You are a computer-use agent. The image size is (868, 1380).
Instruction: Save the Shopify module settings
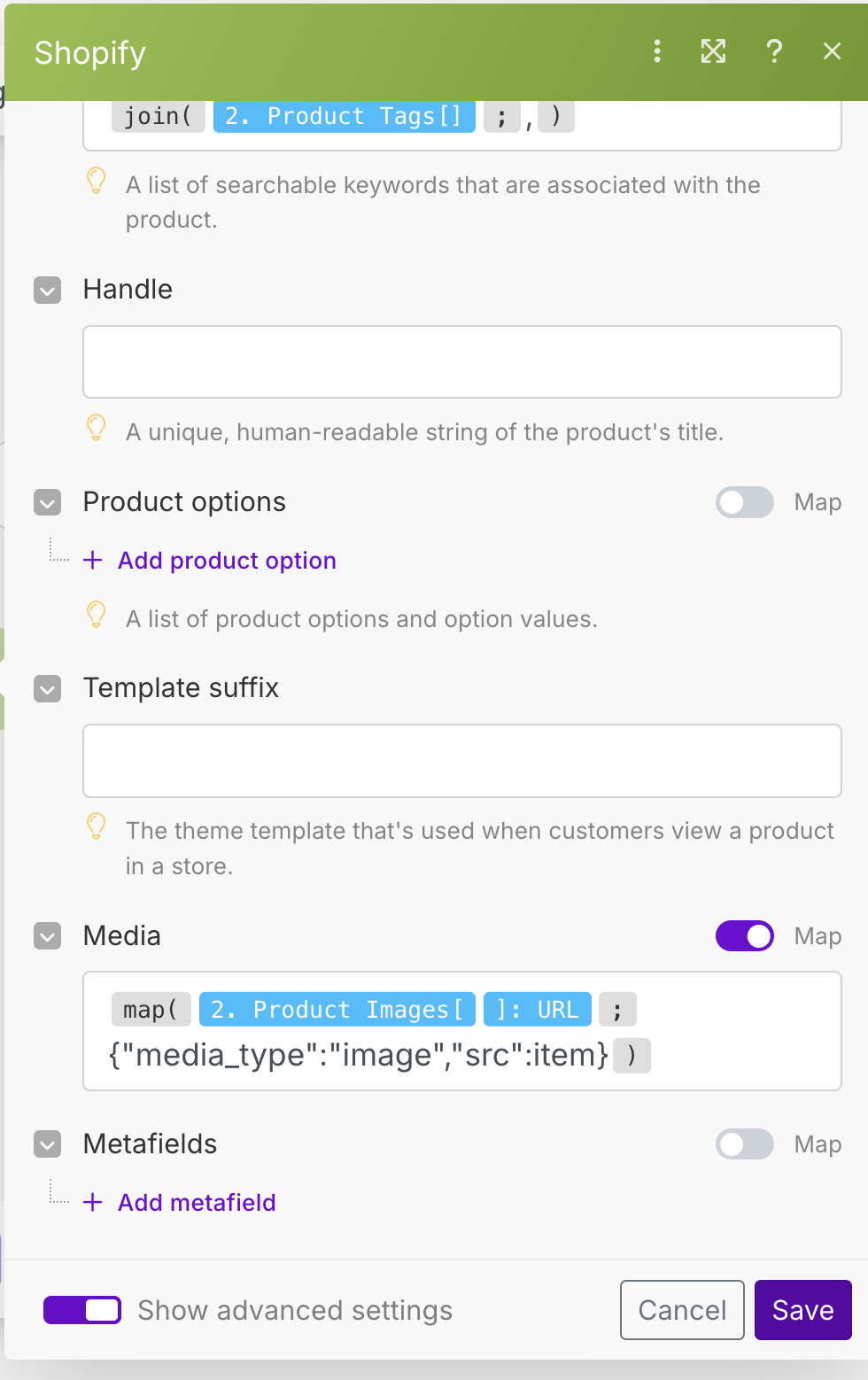802,1310
